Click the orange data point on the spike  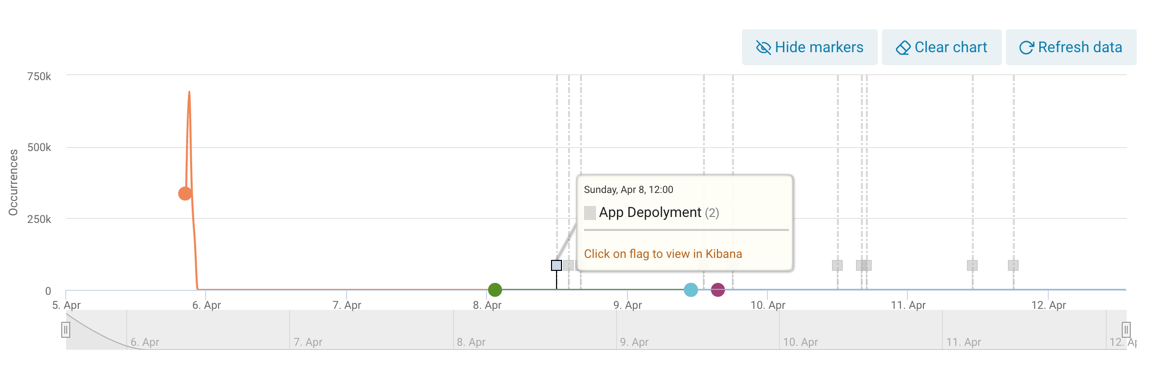point(185,193)
